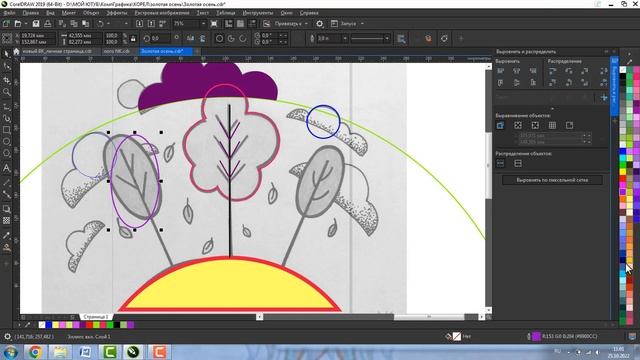Pick the yellow swatch in document palette
Viewport: 640px width, 360px height.
56,325
